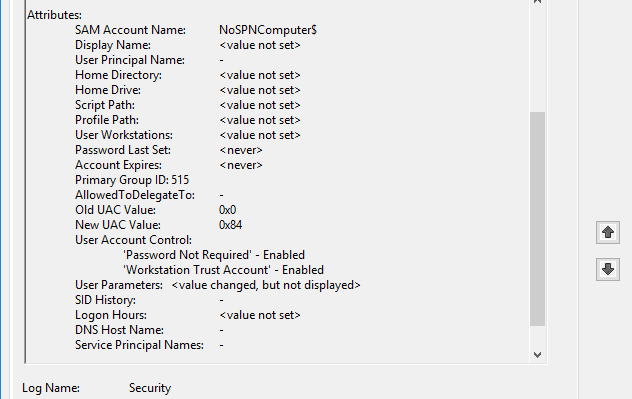Click the Service Principal Names label
This screenshot has width=632, height=399.
tap(139, 345)
